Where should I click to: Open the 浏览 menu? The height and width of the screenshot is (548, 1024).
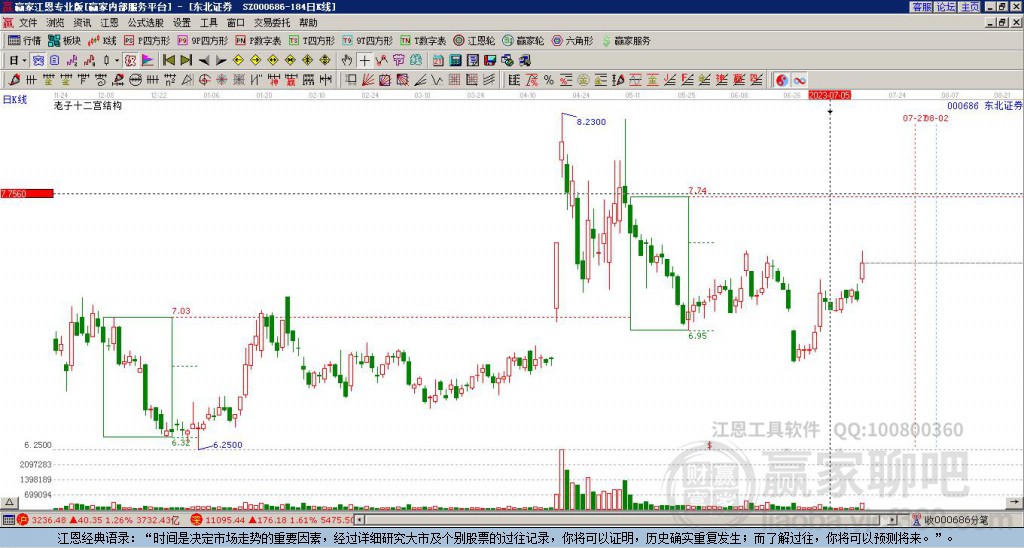55,23
